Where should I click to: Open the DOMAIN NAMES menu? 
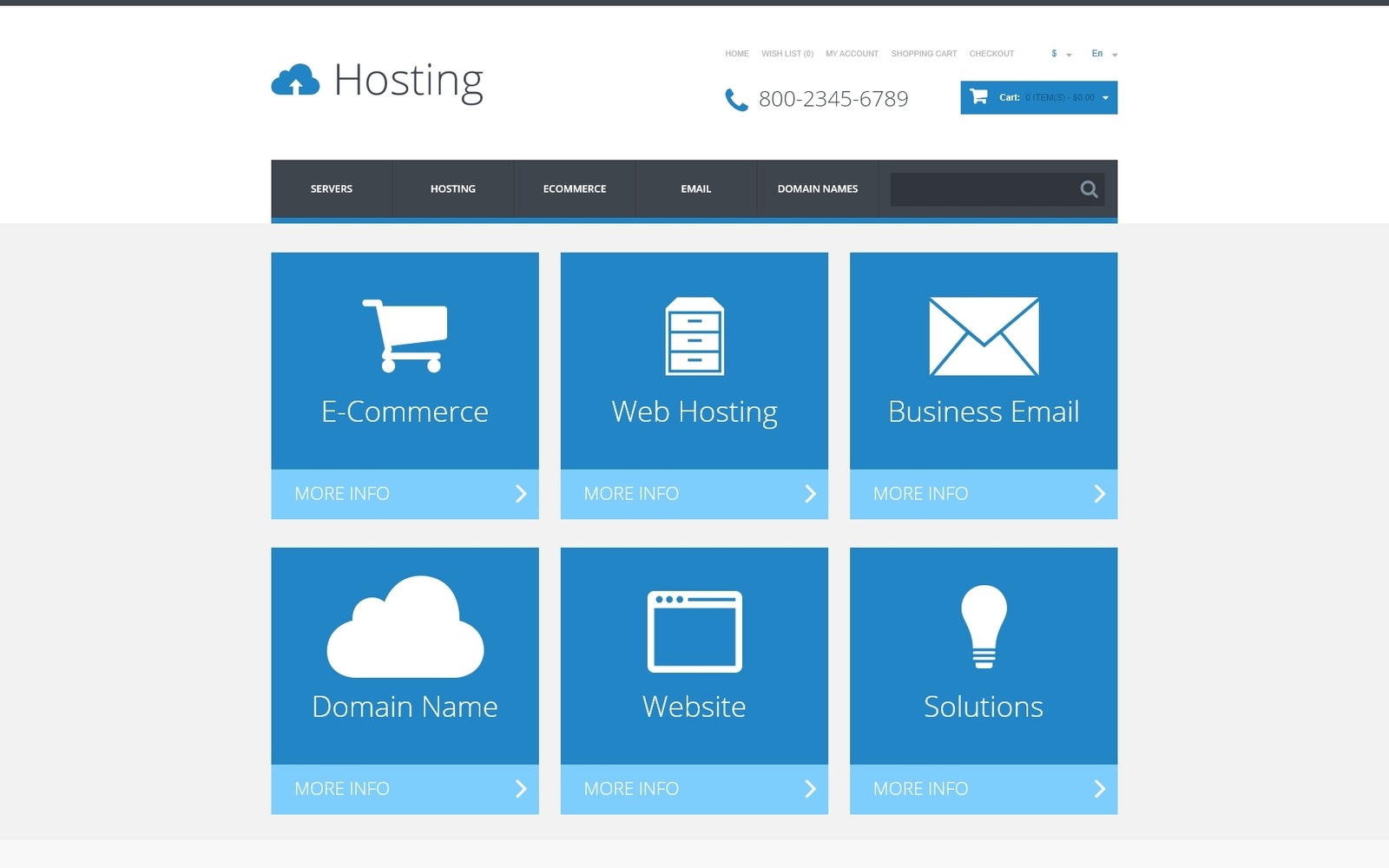pyautogui.click(x=817, y=188)
